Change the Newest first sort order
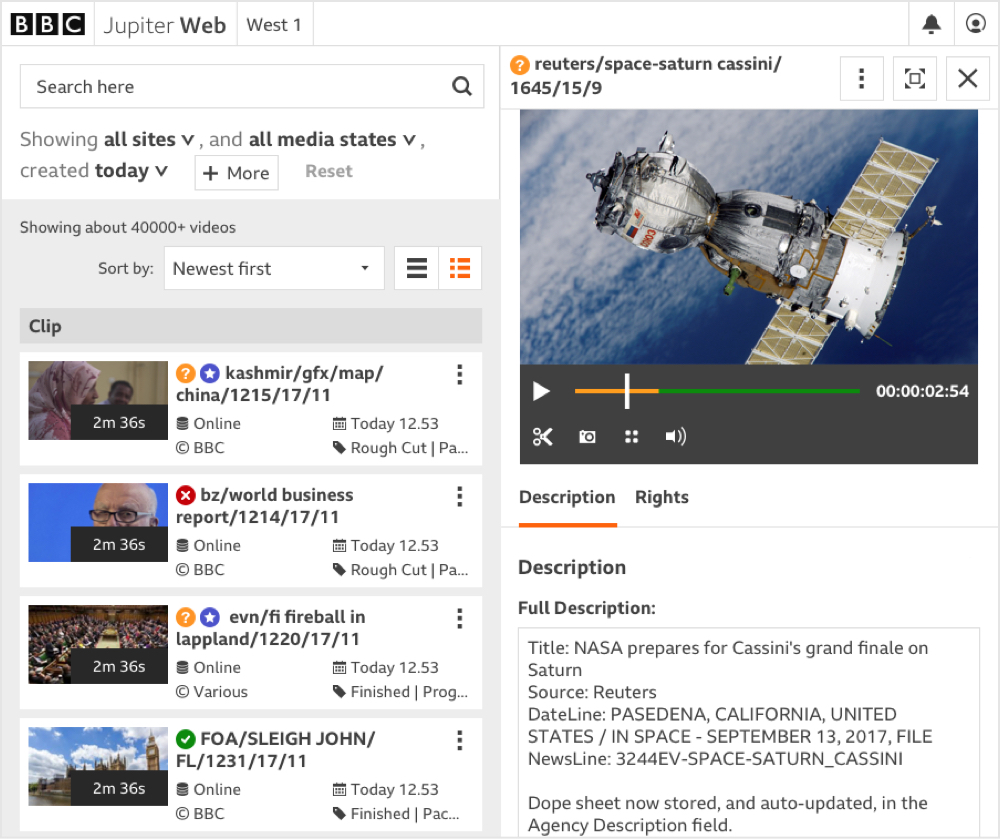This screenshot has width=1000, height=840. [x=273, y=267]
